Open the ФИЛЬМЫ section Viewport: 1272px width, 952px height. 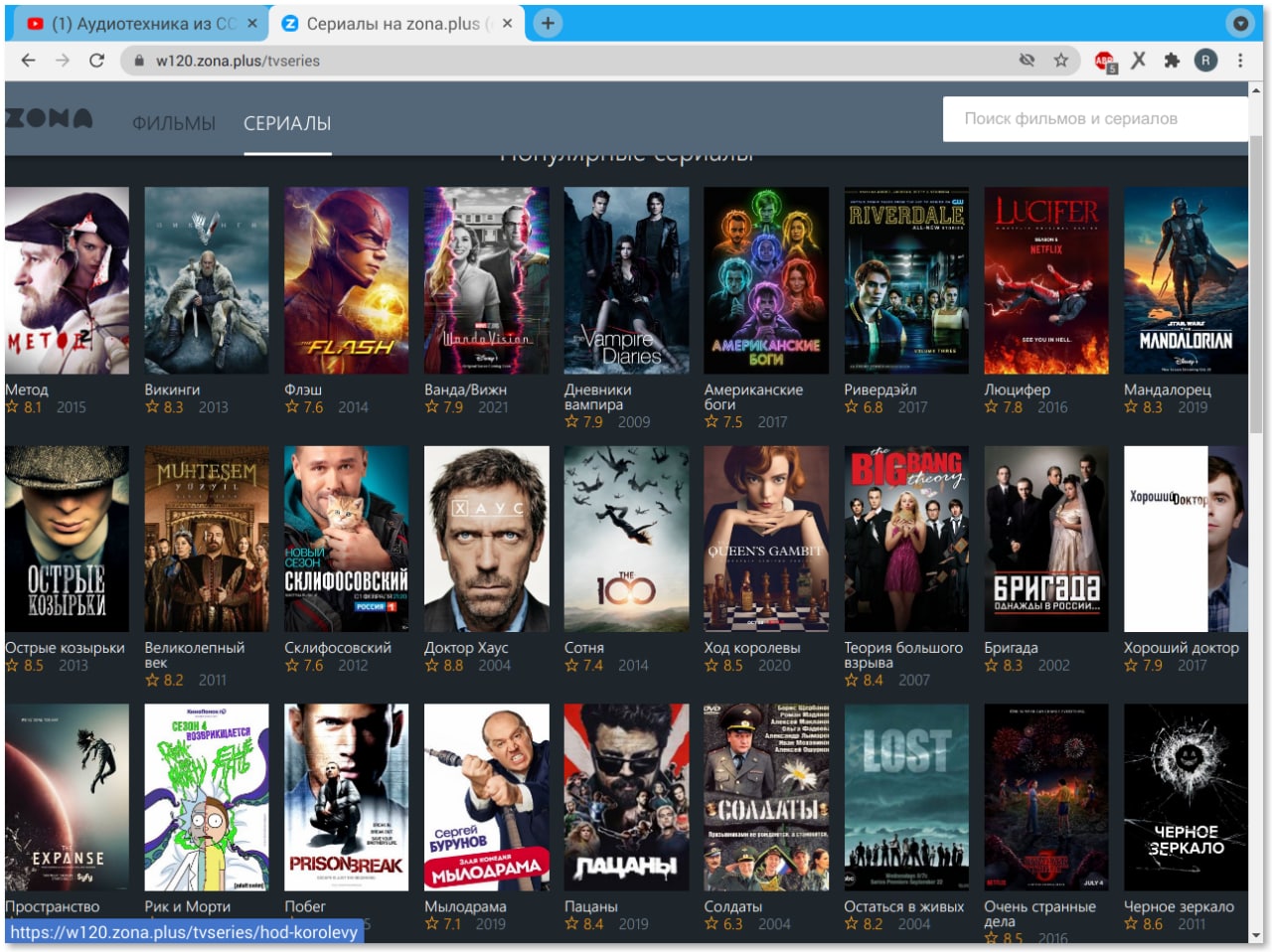[x=174, y=123]
